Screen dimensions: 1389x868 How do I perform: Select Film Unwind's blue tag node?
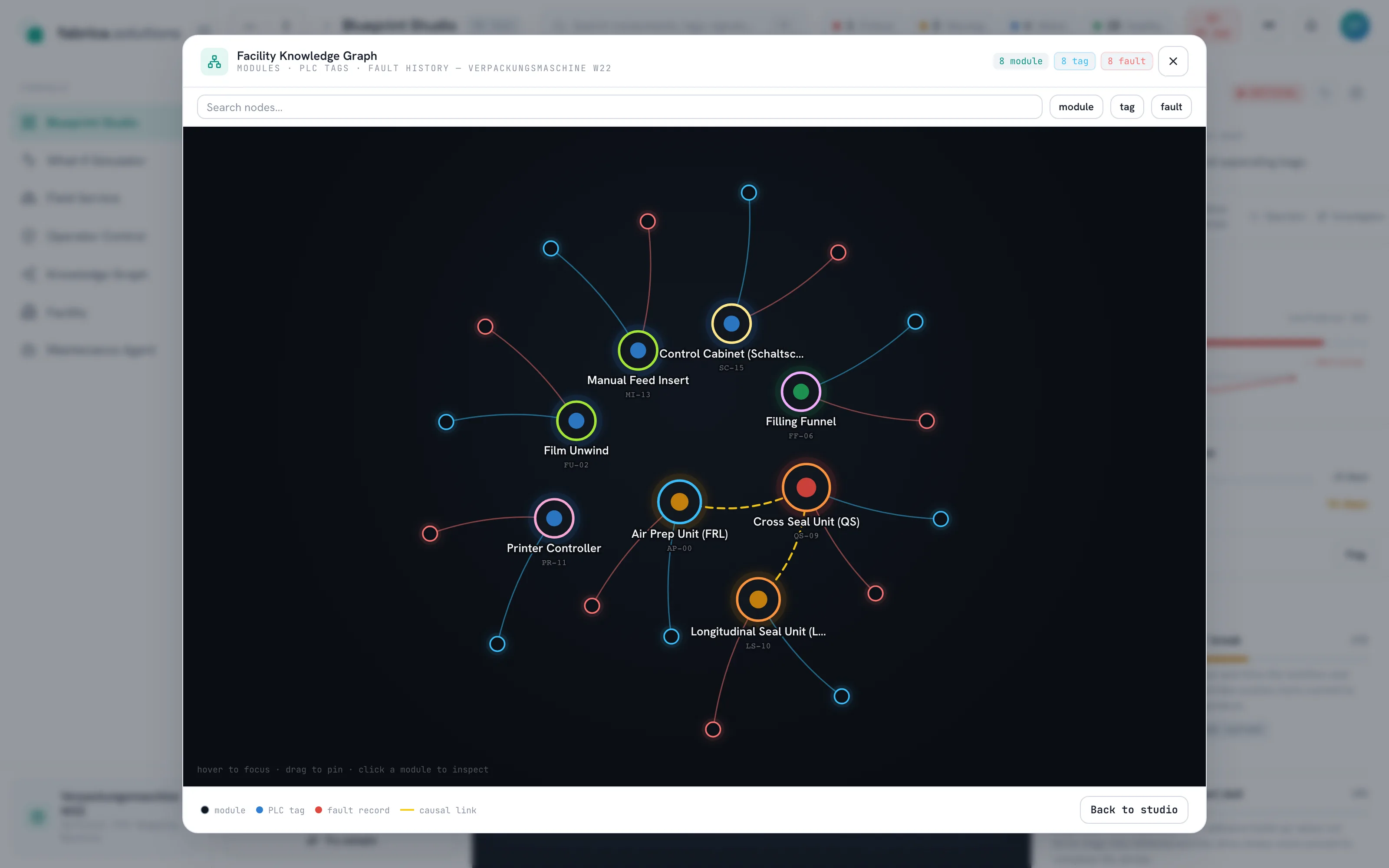point(446,422)
